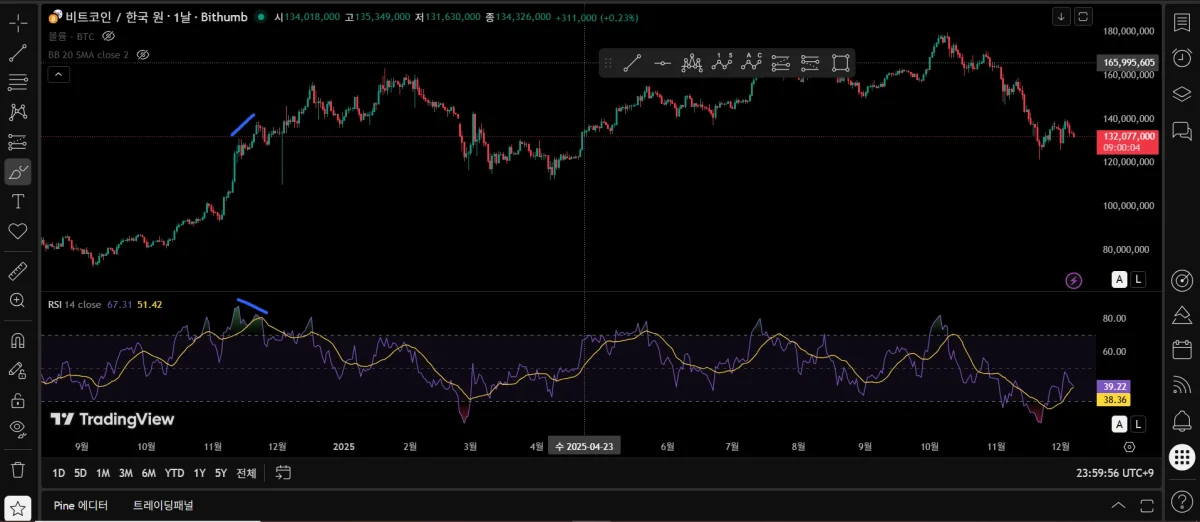The width and height of the screenshot is (1200, 522).
Task: Open go to date calendar button
Action: tap(283, 473)
